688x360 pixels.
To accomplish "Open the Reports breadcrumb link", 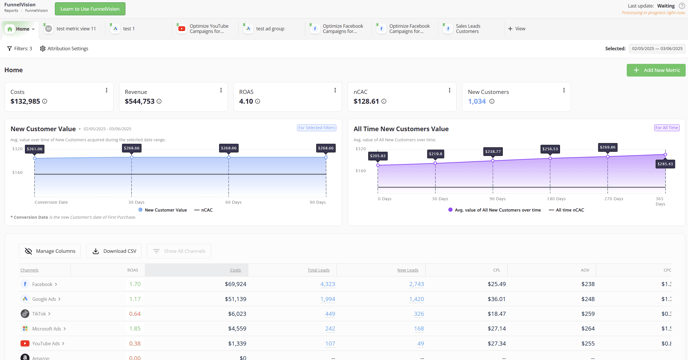I will click(11, 11).
